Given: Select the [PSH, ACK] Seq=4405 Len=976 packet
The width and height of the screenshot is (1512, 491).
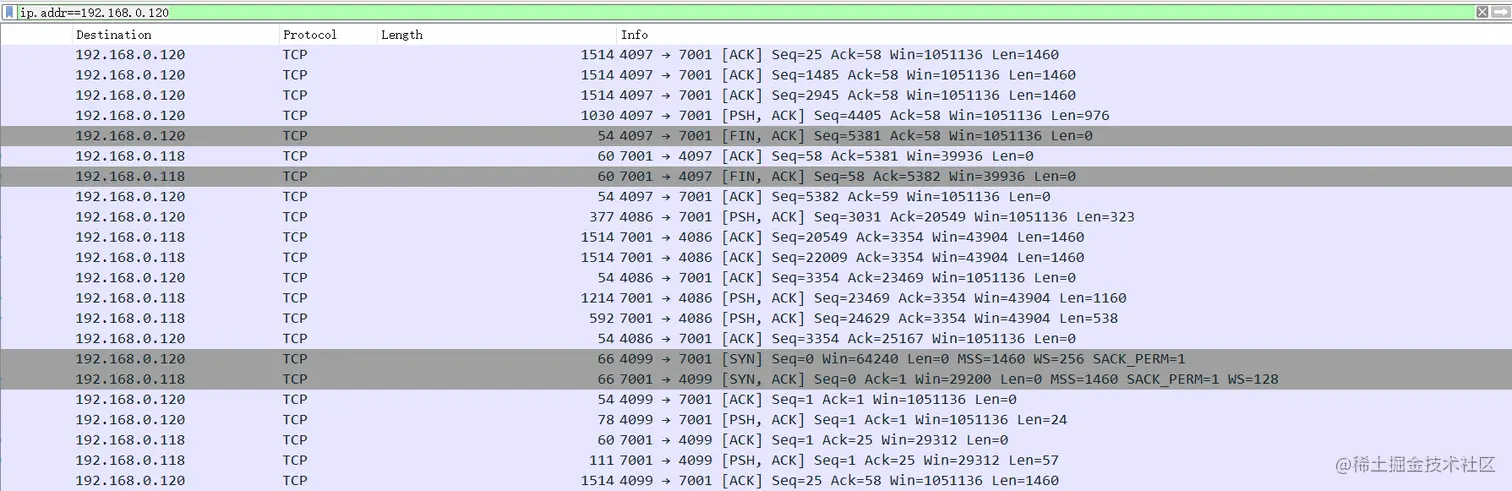Looking at the screenshot, I should (756, 115).
